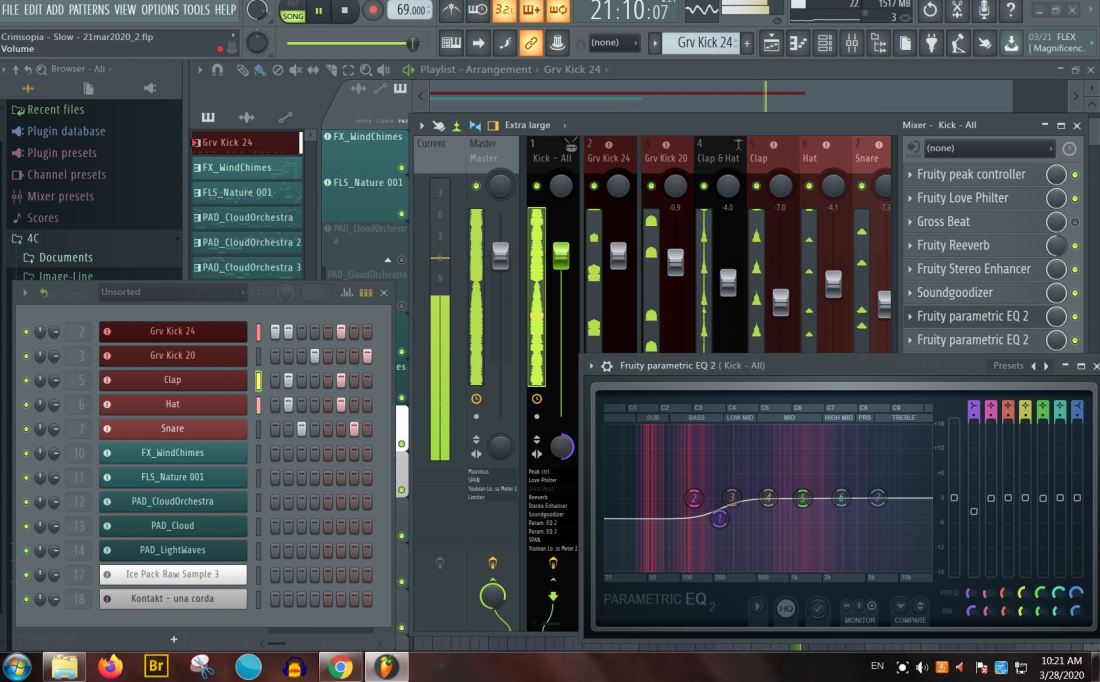Click the HQ button in Parametric EQ
Viewport: 1100px width, 682px height.
tap(787, 607)
